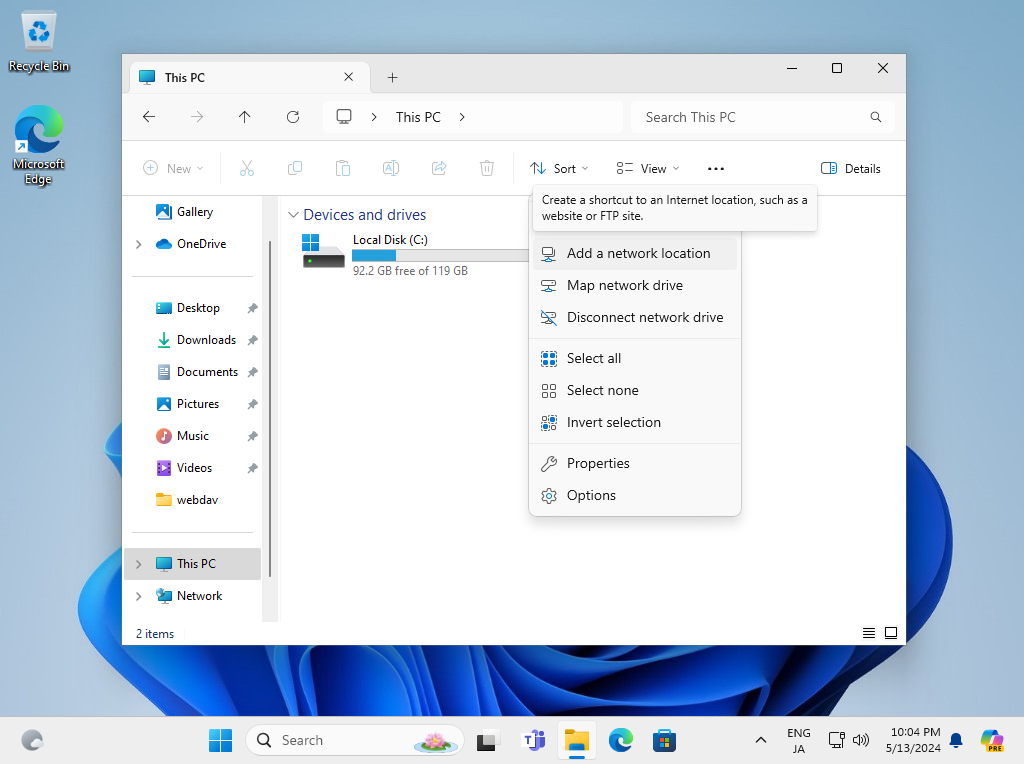This screenshot has height=764, width=1024.
Task: Open Microsoft Edge desktop shortcut
Action: coord(39,145)
